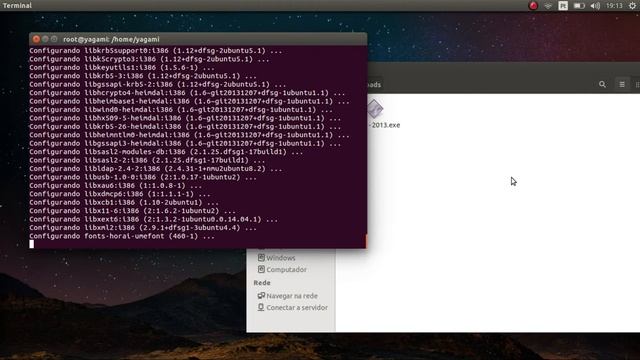Click line 'Configurando libxext6:i386'
This screenshot has width=640, height=360.
pos(153,219)
